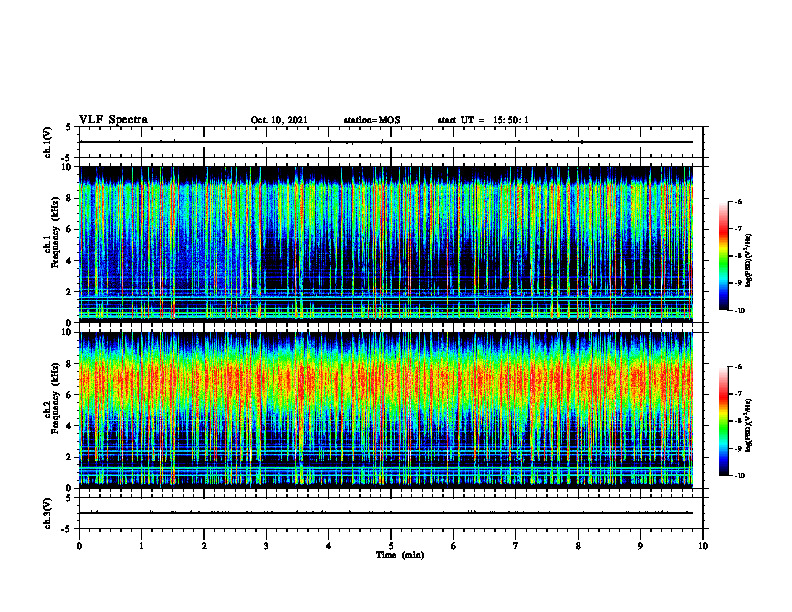
Task: Click the "-6" tick of upper colorbar
Action: click(739, 201)
